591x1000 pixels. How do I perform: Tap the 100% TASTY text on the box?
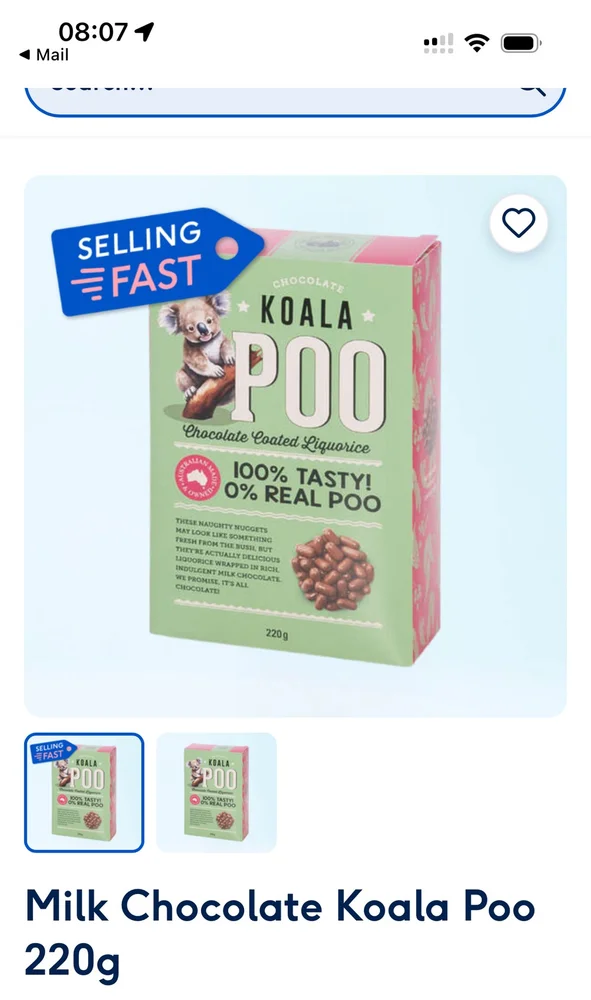tap(303, 476)
